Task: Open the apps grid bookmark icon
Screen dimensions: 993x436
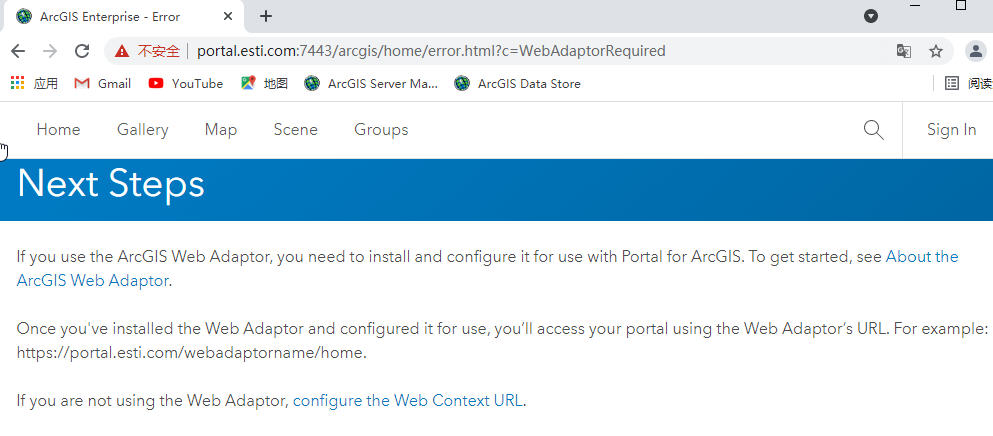Action: click(18, 83)
